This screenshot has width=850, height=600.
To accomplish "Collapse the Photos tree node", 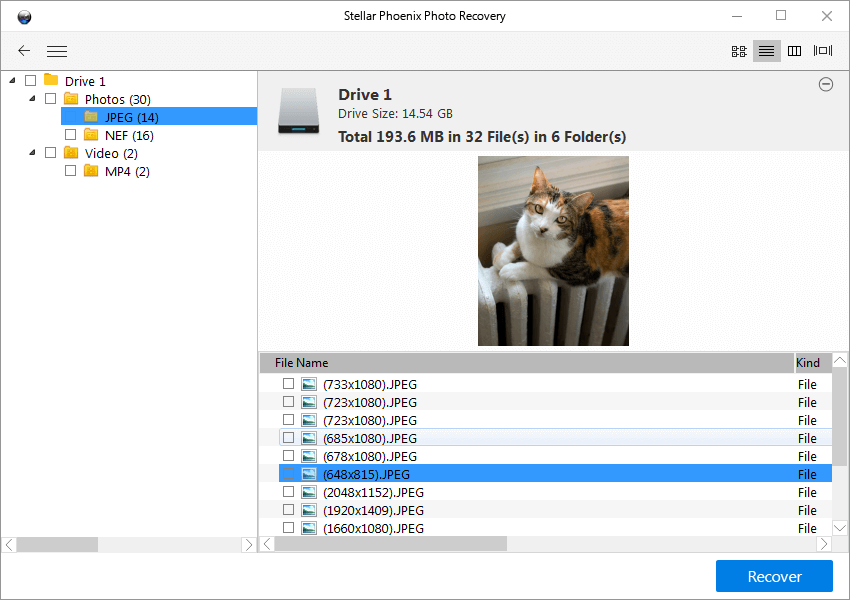I will coord(33,98).
